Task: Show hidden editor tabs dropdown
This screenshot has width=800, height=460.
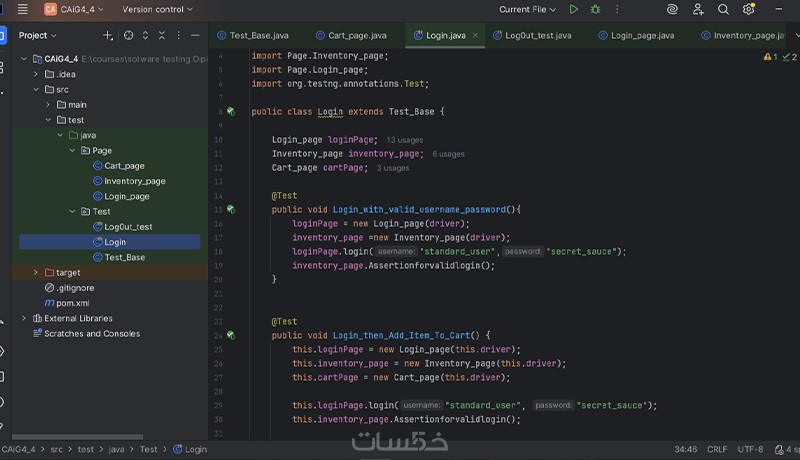Action: coord(797,35)
